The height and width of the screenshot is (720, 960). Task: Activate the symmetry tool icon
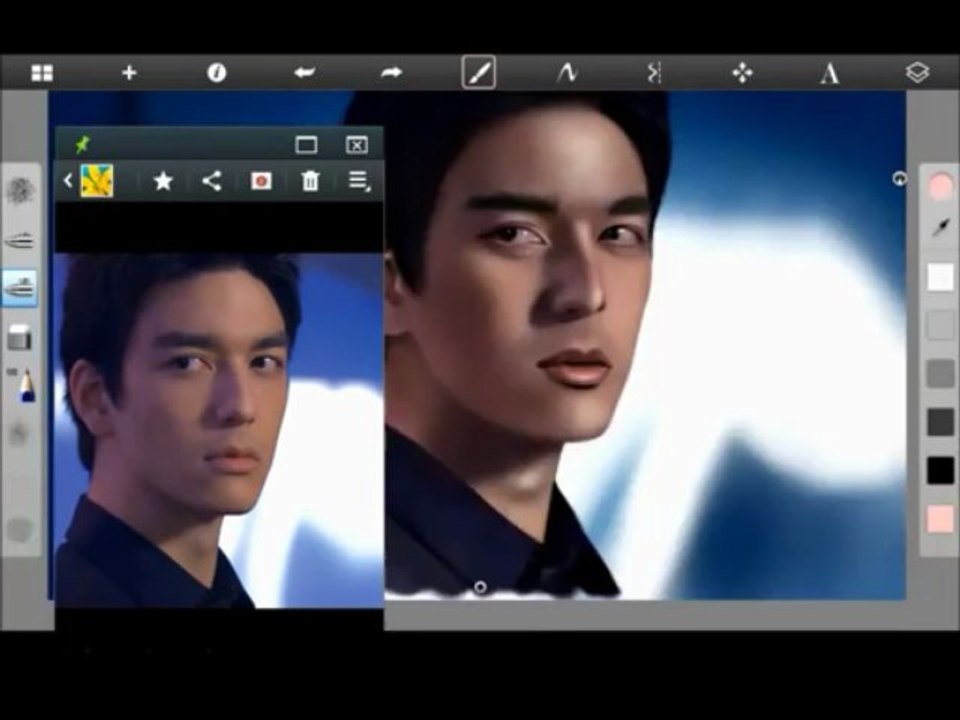click(654, 73)
